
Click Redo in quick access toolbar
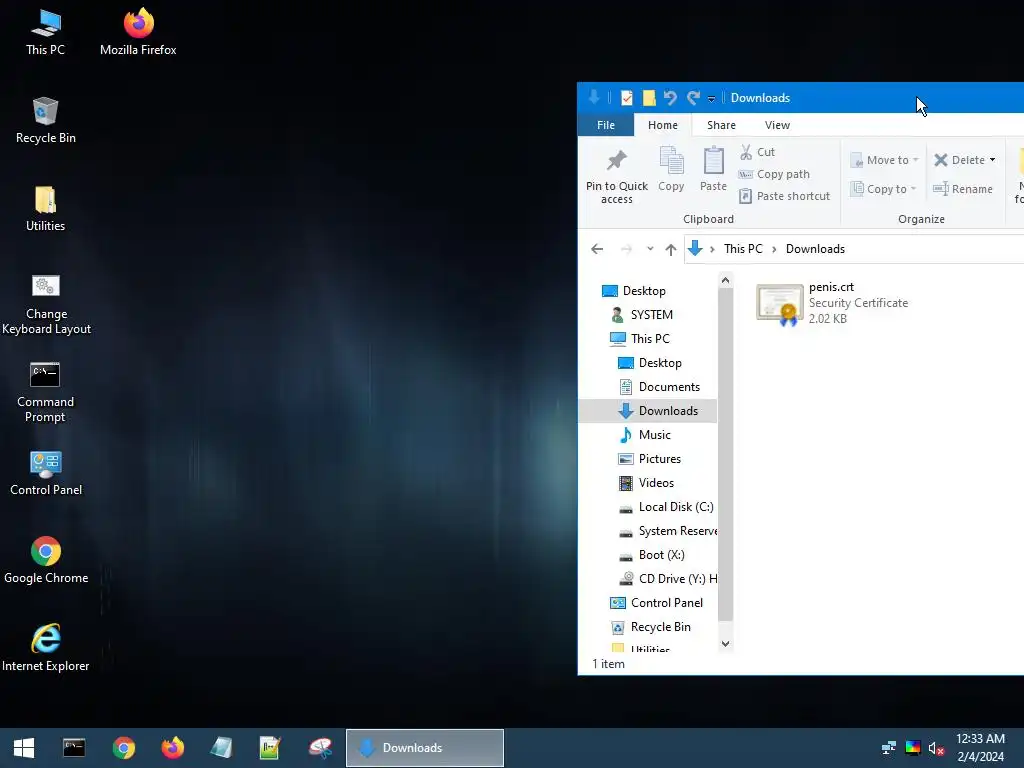tap(693, 98)
